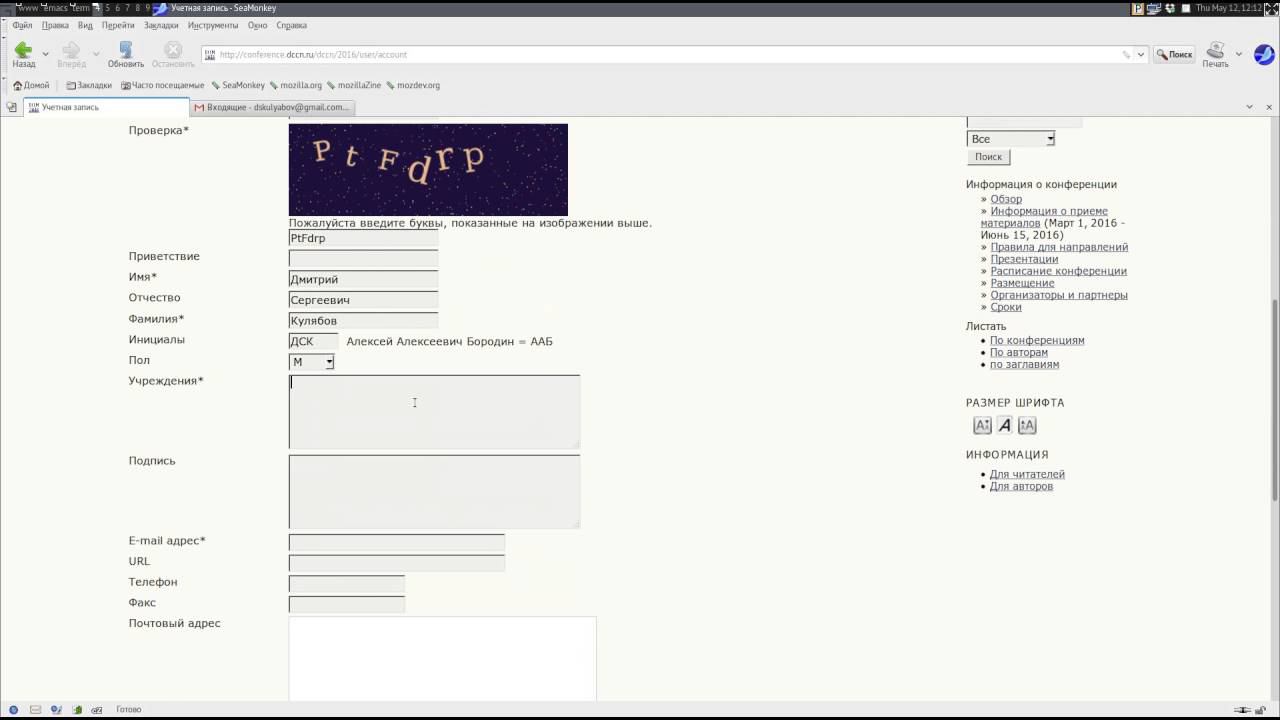Image resolution: width=1280 pixels, height=720 pixels.
Task: Click the page vertical scrollbar thumb
Action: coord(1274,400)
